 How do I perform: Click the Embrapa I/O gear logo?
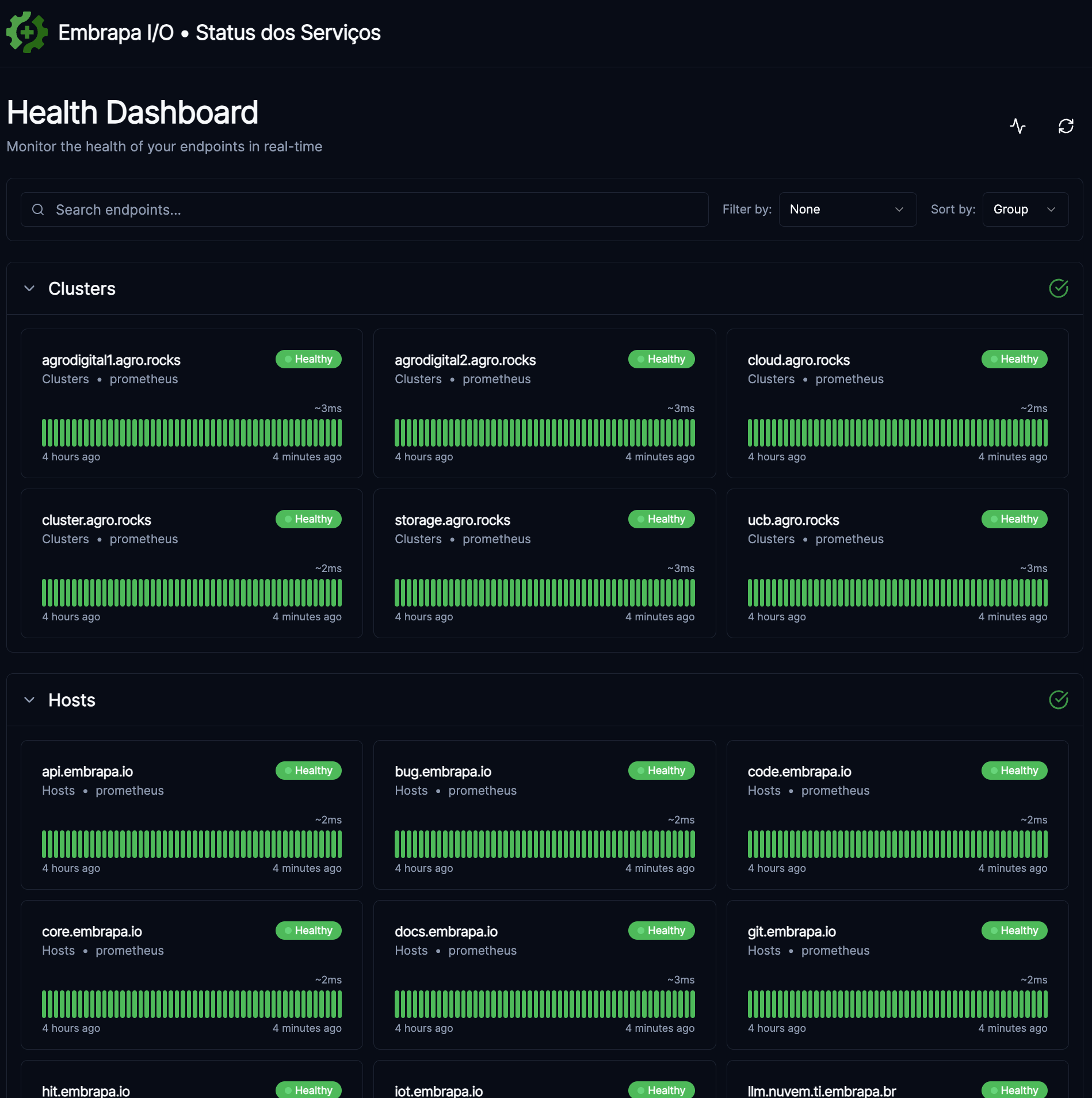[27, 32]
